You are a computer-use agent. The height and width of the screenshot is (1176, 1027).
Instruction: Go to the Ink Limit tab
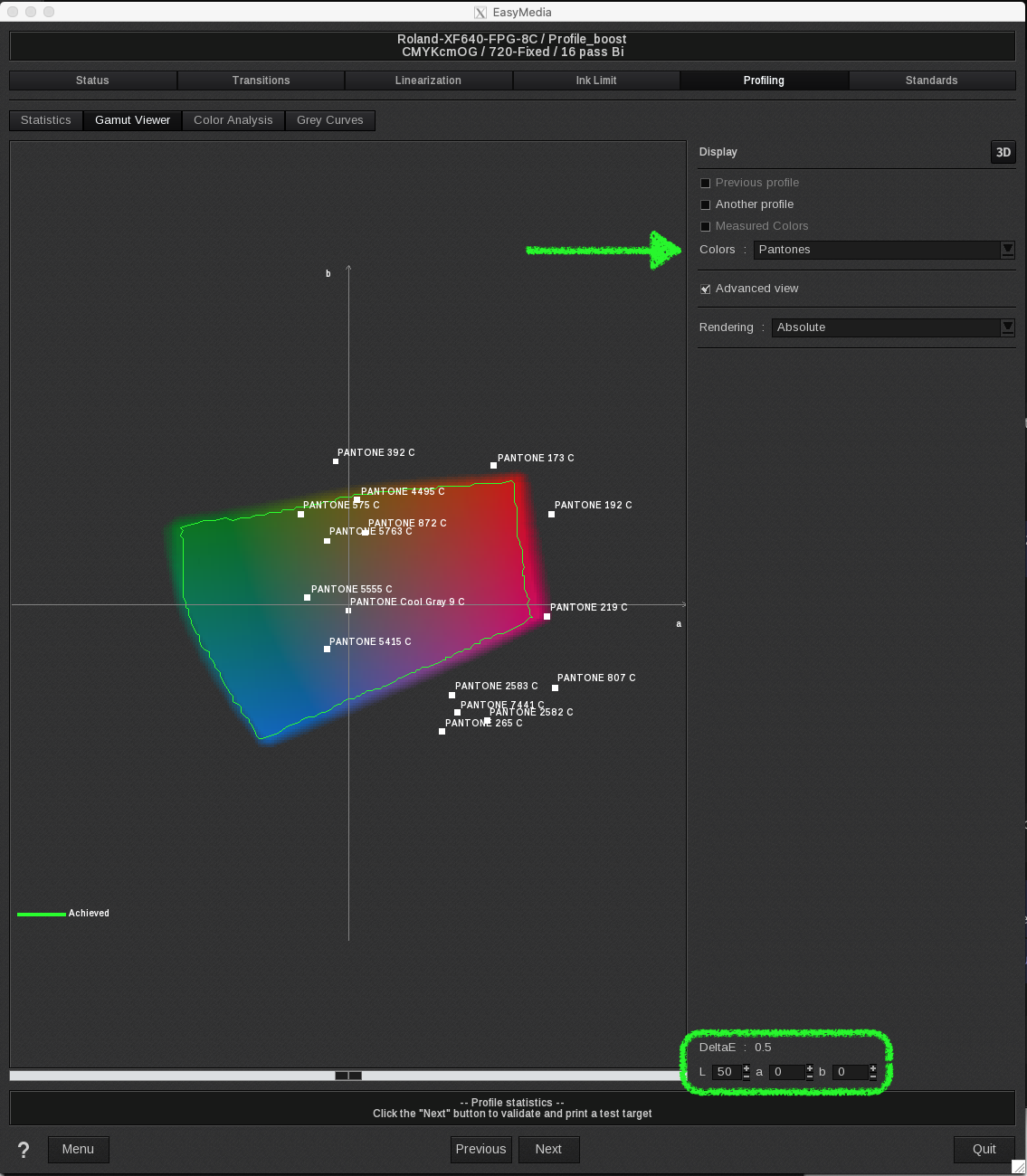click(595, 80)
